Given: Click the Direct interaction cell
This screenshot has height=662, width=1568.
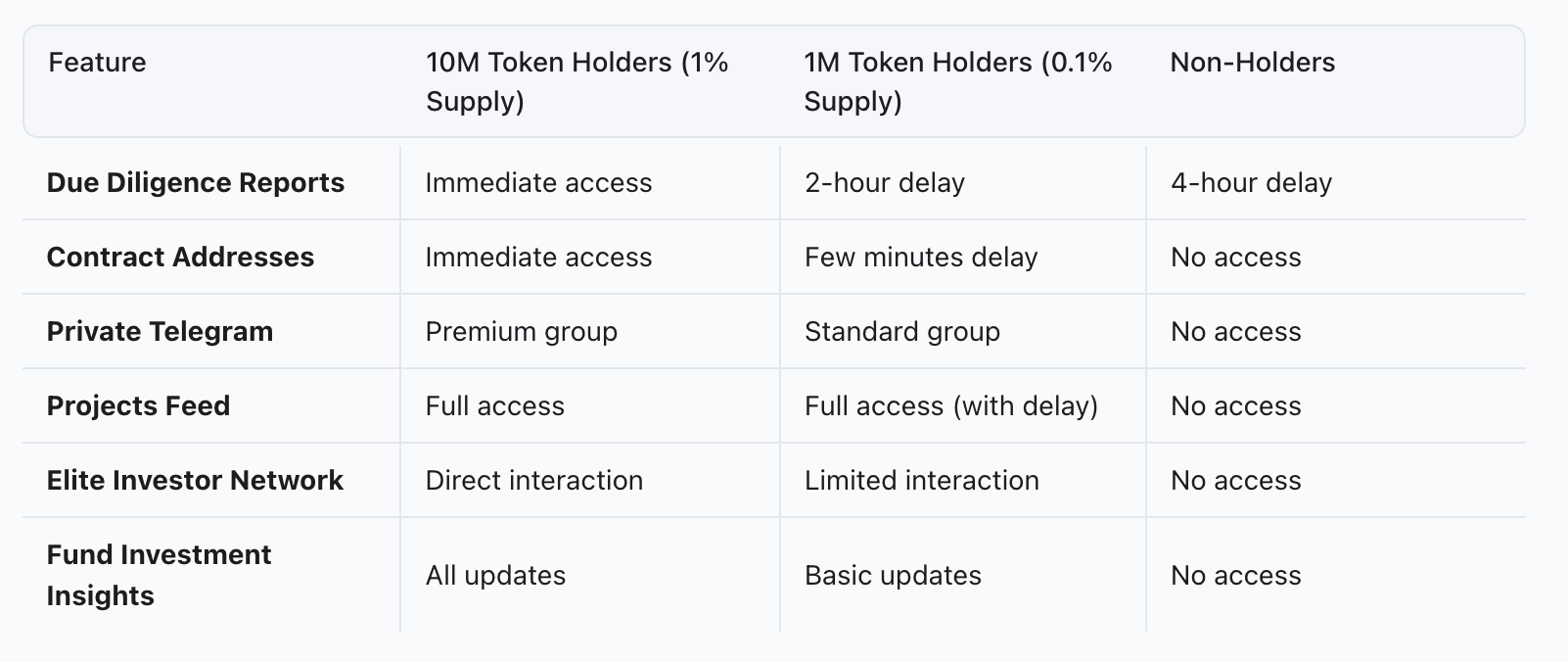Looking at the screenshot, I should pos(533,481).
